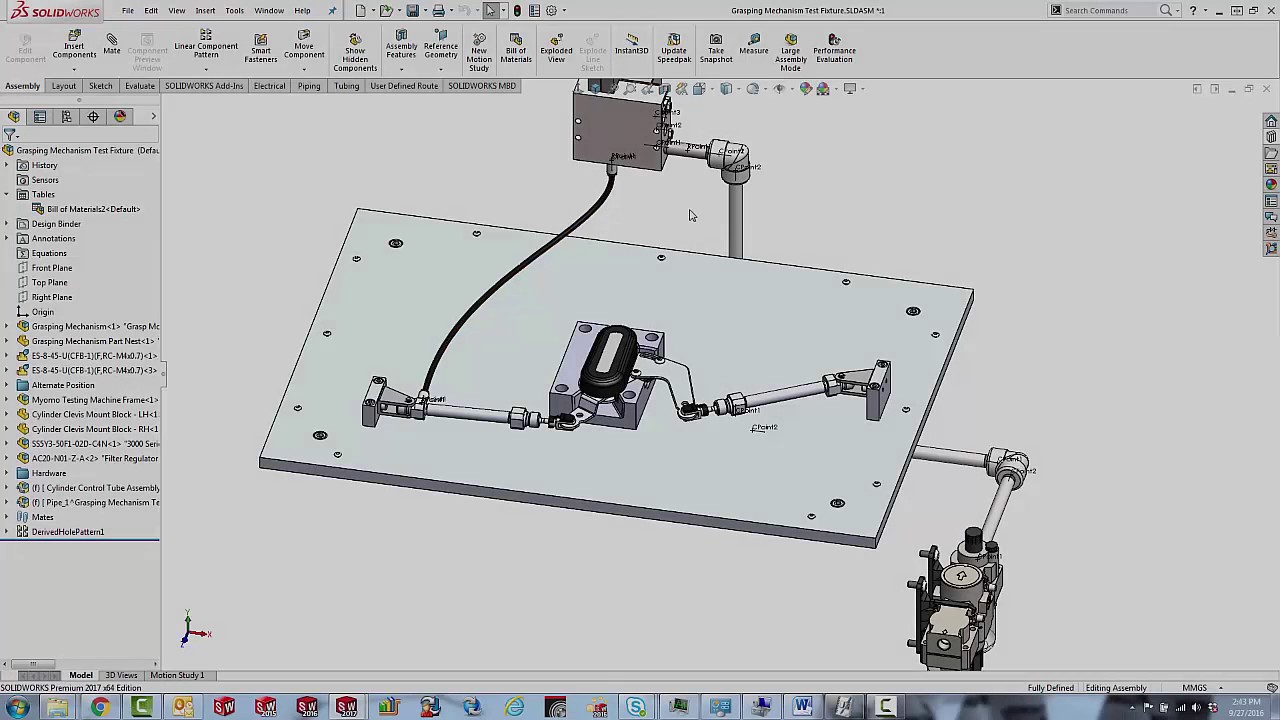Expand the Hardware folder node
The width and height of the screenshot is (1280, 720).
click(8, 473)
